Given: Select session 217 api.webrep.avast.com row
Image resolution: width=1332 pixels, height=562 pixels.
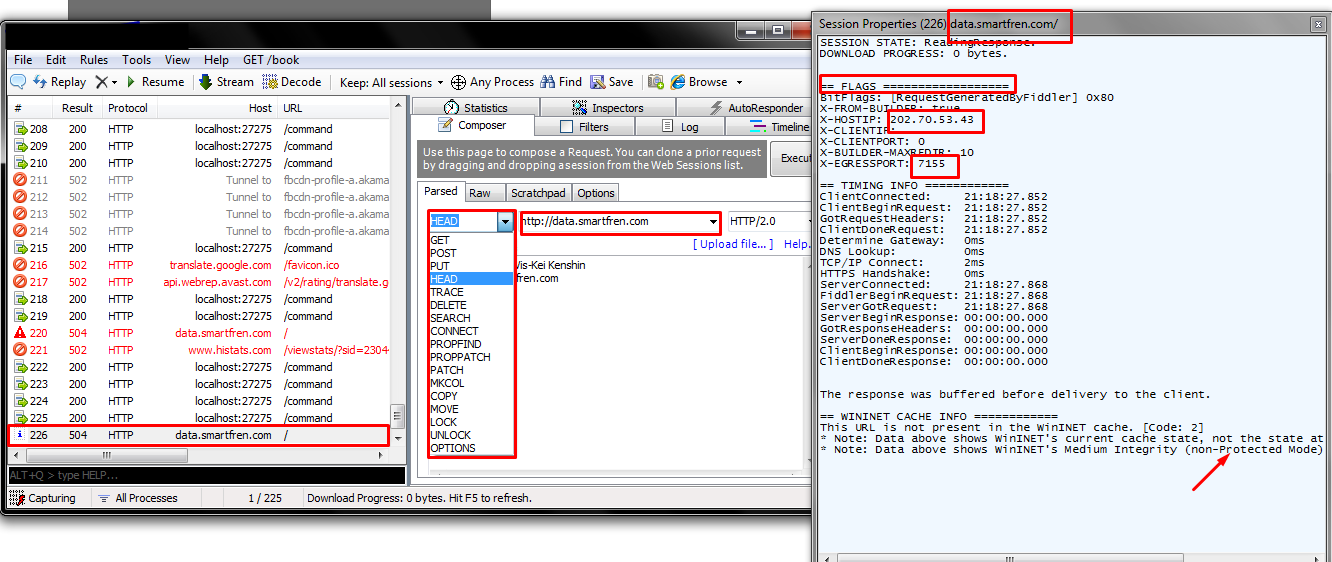Looking at the screenshot, I should (199, 282).
